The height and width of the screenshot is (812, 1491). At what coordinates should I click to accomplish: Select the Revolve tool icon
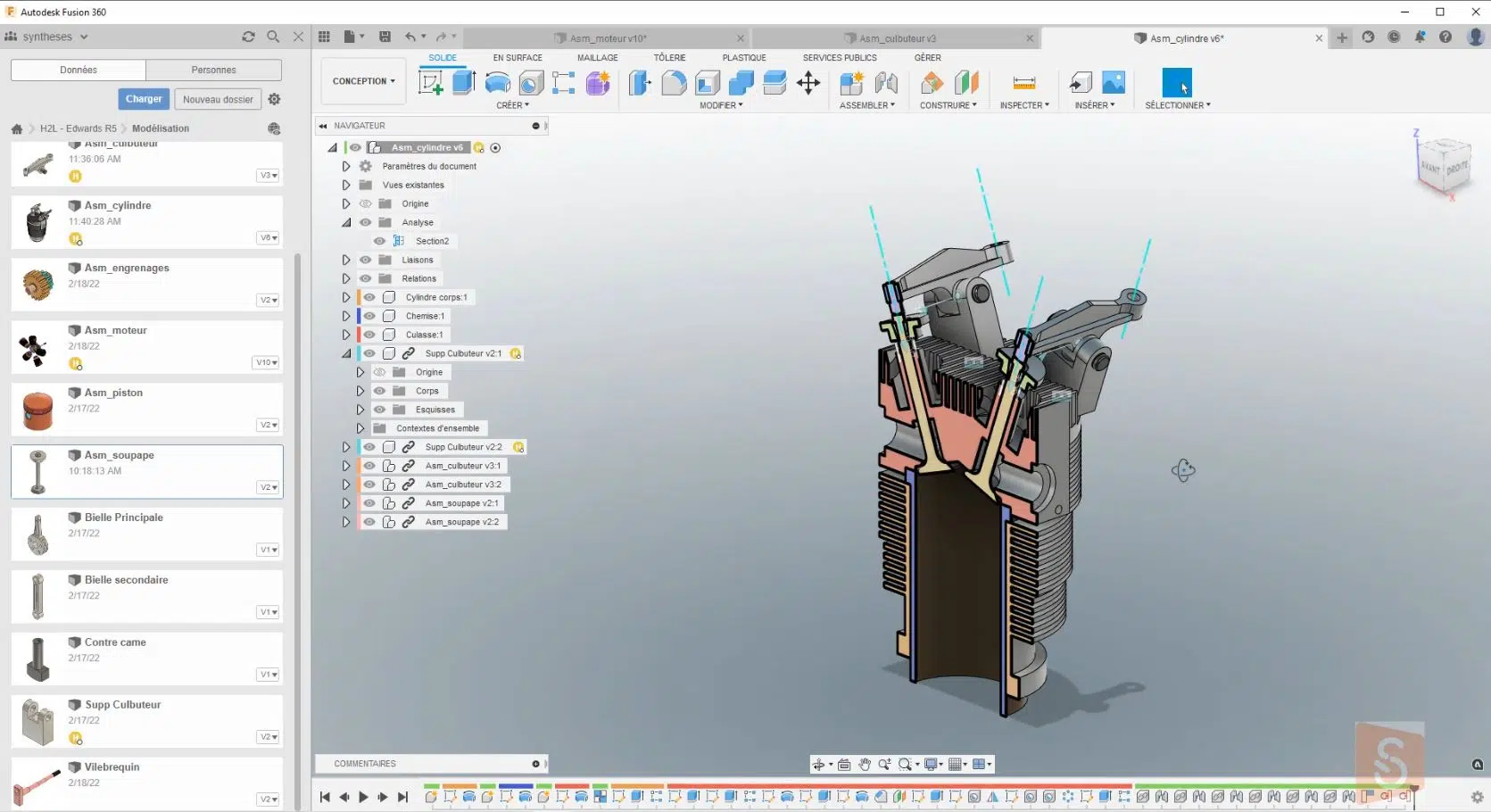498,83
